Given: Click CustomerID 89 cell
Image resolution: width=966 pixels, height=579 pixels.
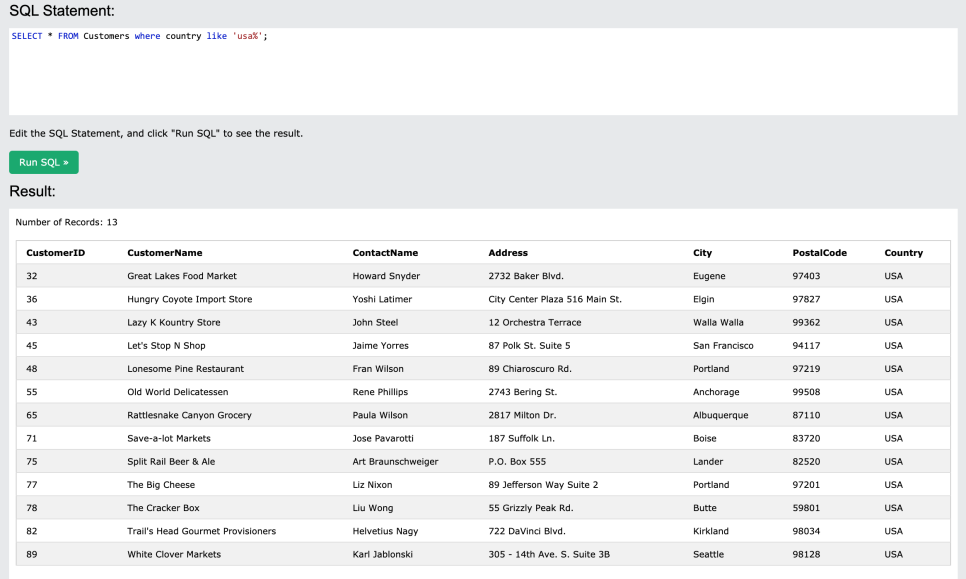Looking at the screenshot, I should [32, 554].
